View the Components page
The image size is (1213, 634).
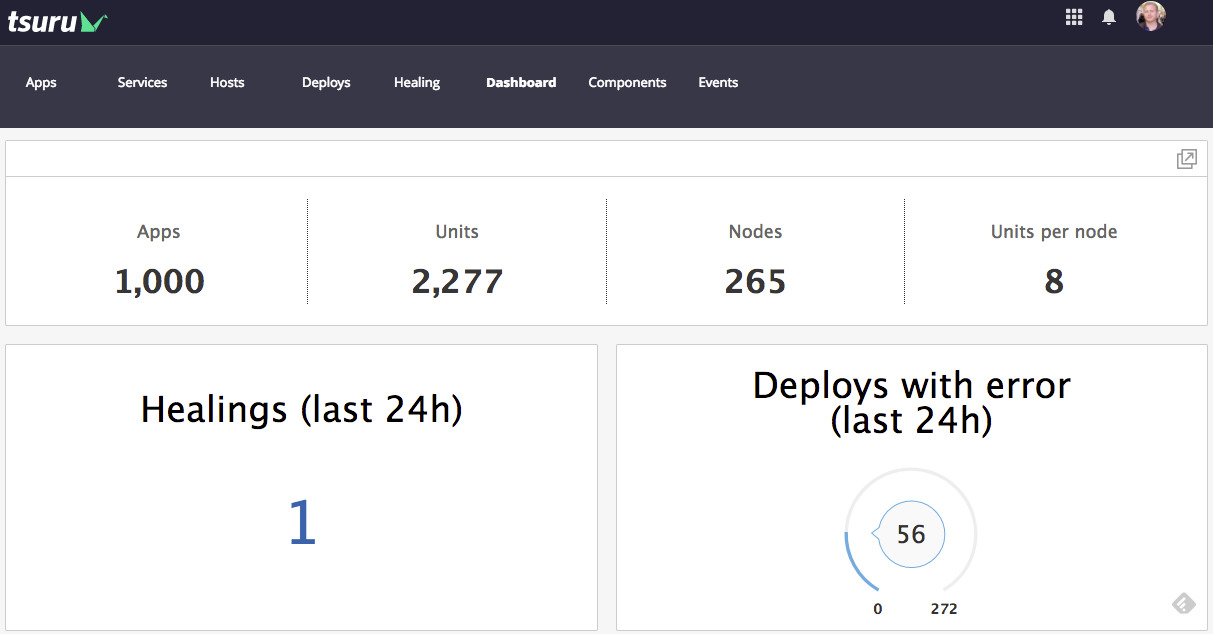point(627,83)
